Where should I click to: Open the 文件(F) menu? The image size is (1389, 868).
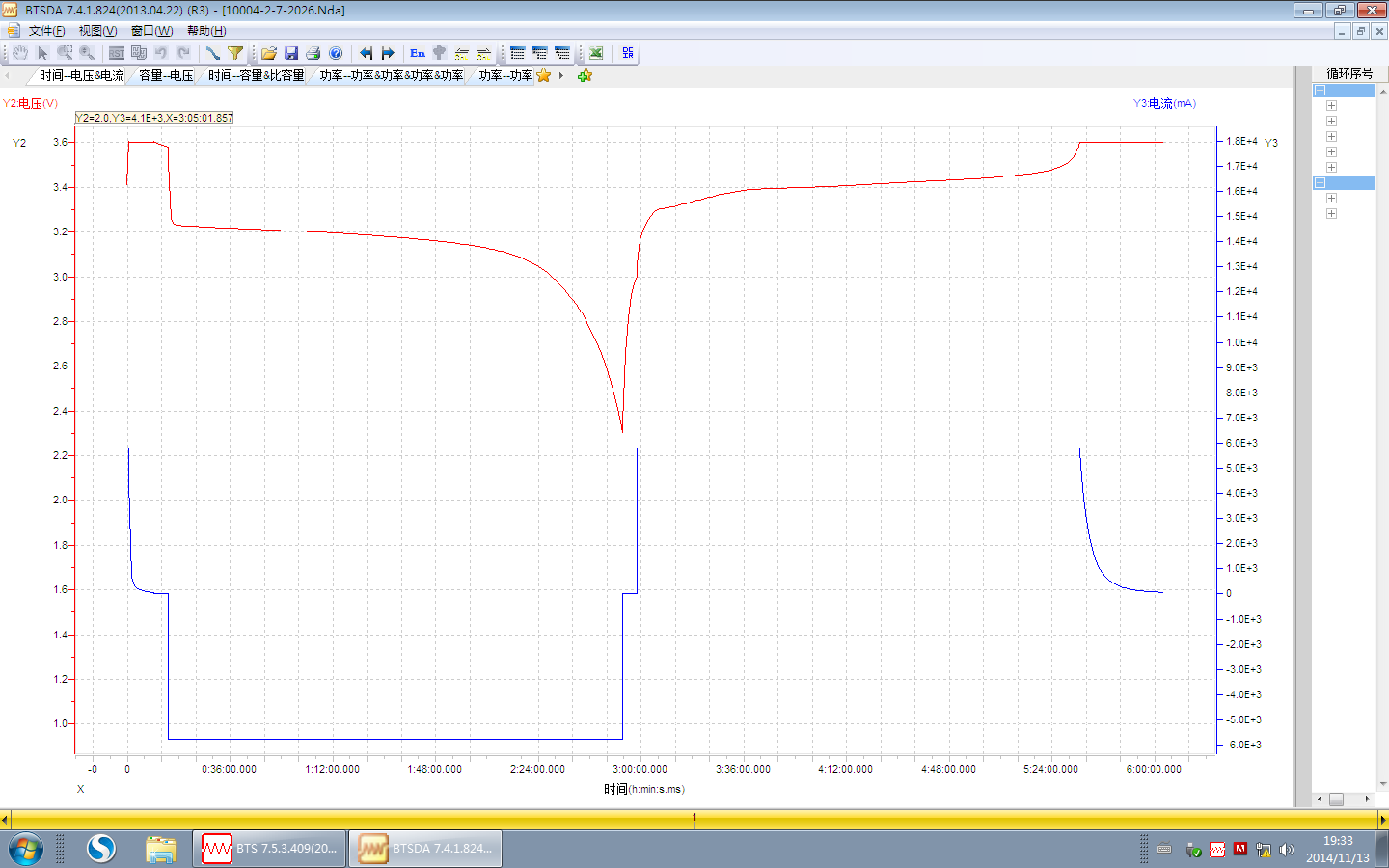[47, 31]
